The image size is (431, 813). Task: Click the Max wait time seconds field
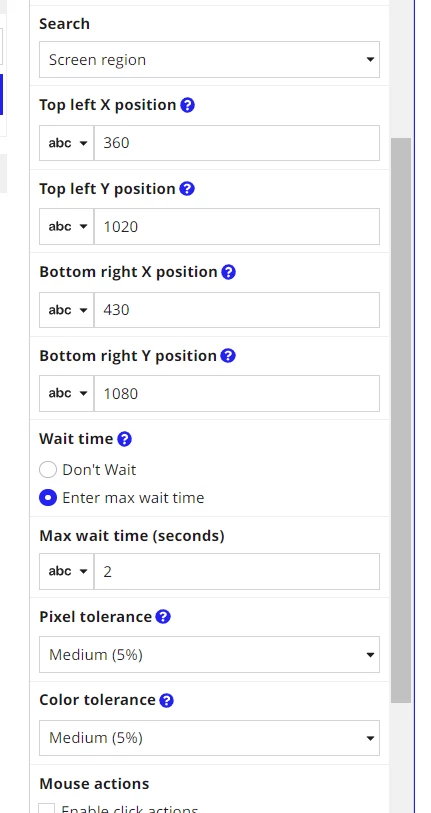[x=237, y=571]
